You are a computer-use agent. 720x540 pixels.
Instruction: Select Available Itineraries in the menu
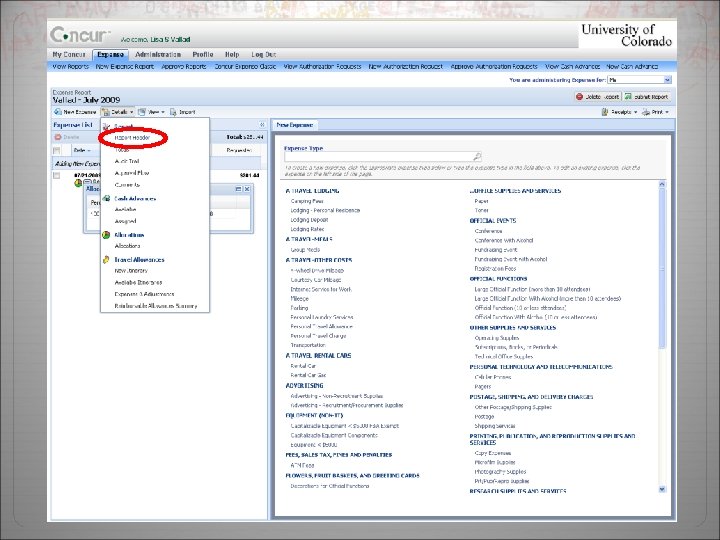coord(138,282)
